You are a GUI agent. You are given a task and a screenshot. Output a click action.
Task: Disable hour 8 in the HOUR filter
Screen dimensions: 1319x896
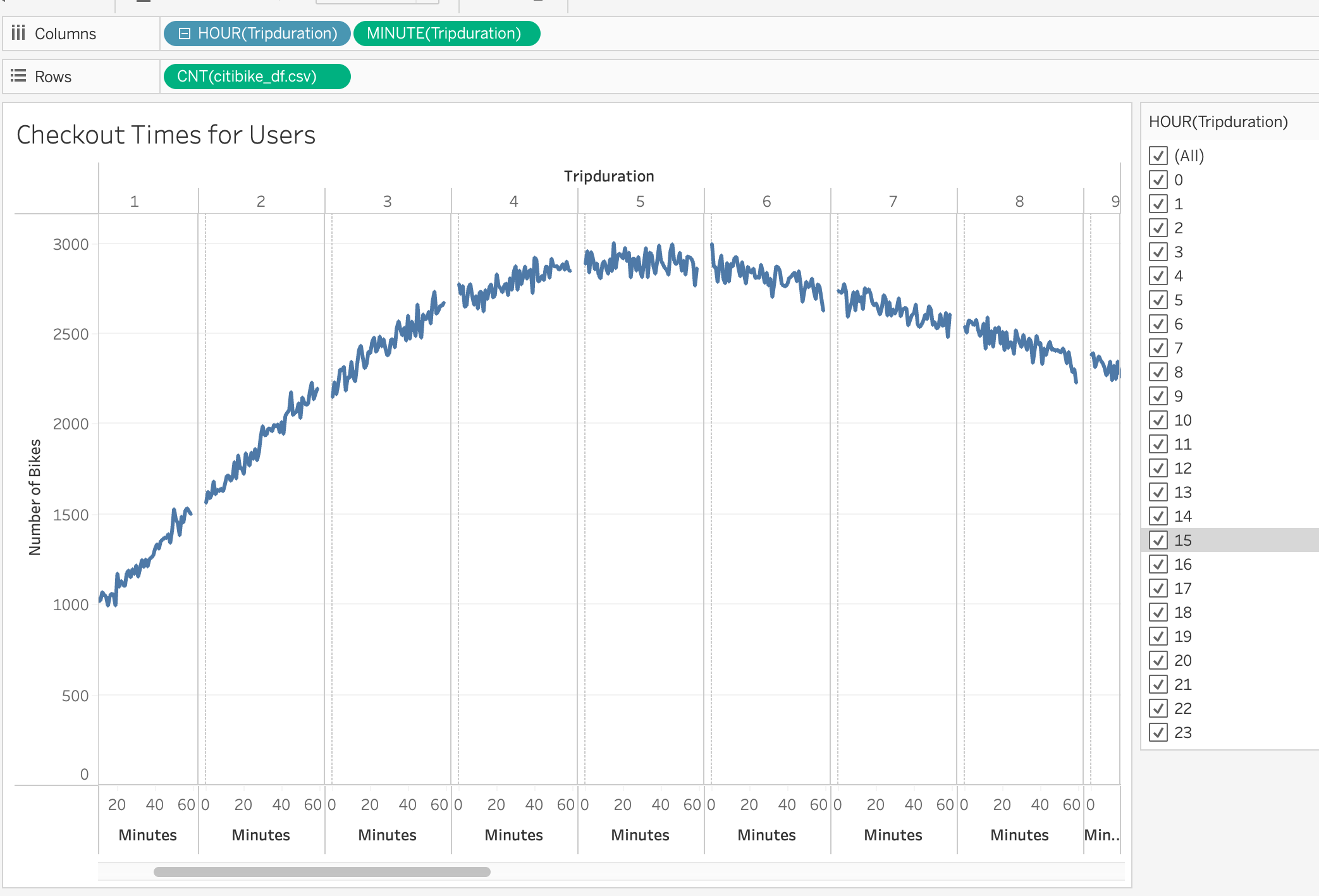coord(1159,372)
